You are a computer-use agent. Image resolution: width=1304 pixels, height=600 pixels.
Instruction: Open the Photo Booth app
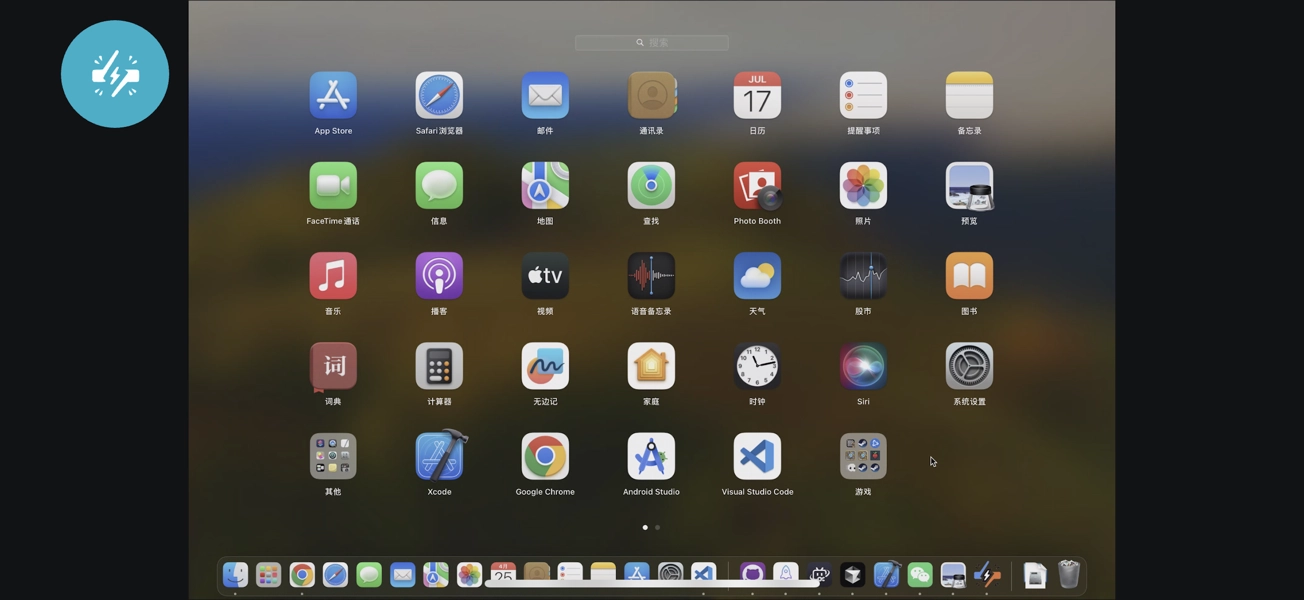click(x=757, y=187)
